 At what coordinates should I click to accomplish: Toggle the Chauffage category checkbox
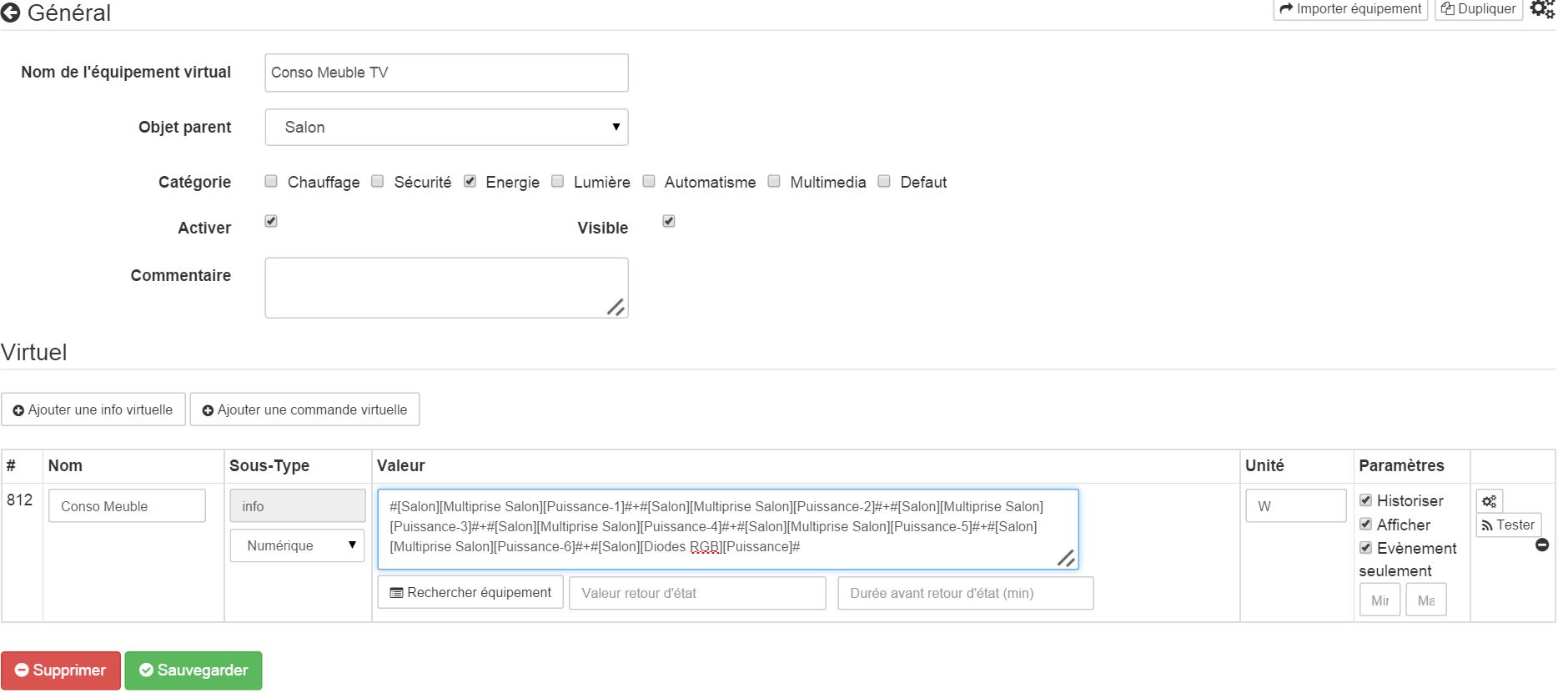click(271, 181)
